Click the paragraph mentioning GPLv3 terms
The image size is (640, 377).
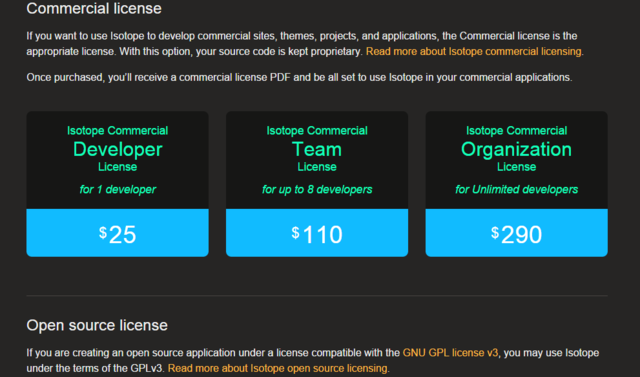(x=313, y=361)
